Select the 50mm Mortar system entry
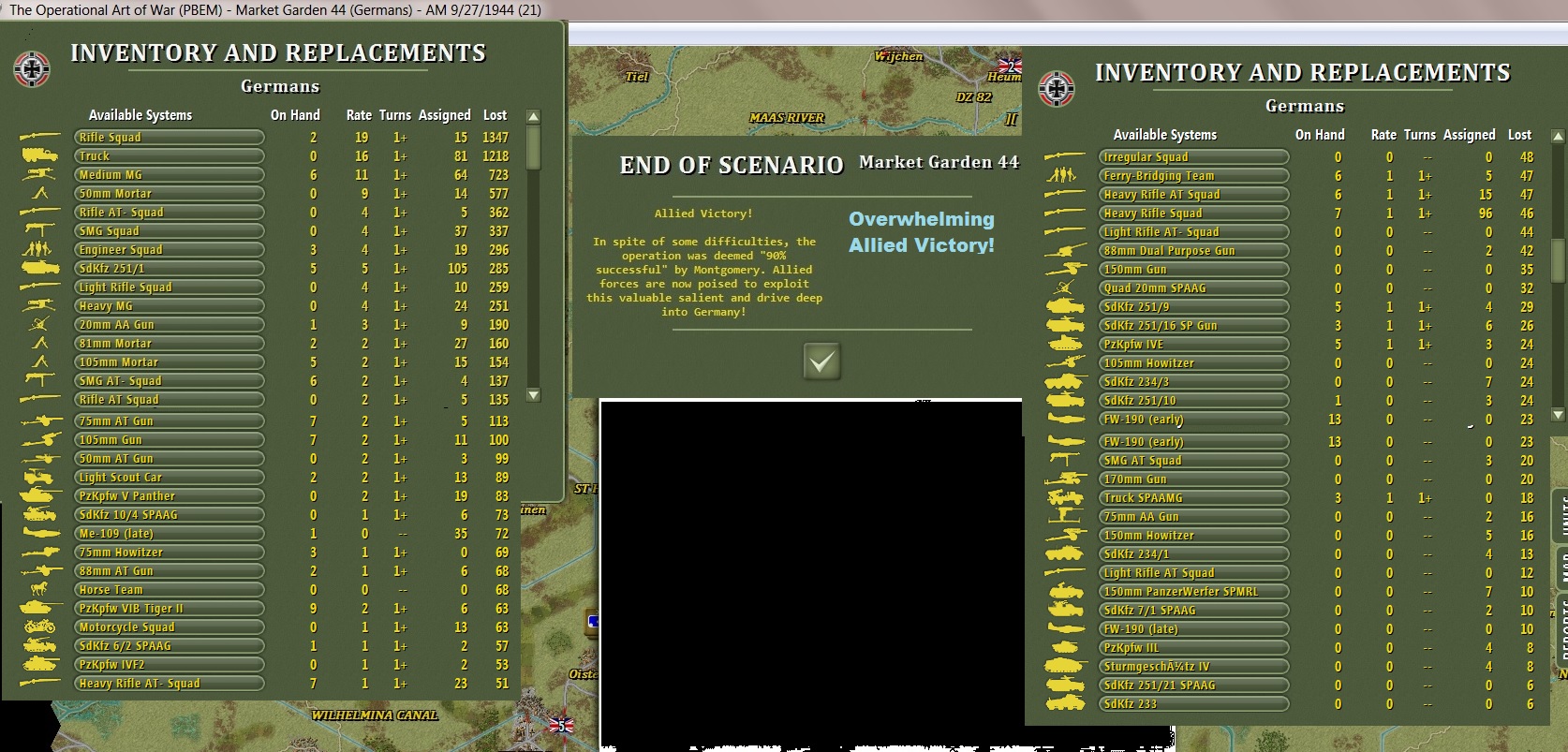The width and height of the screenshot is (1568, 752). pyautogui.click(x=169, y=194)
